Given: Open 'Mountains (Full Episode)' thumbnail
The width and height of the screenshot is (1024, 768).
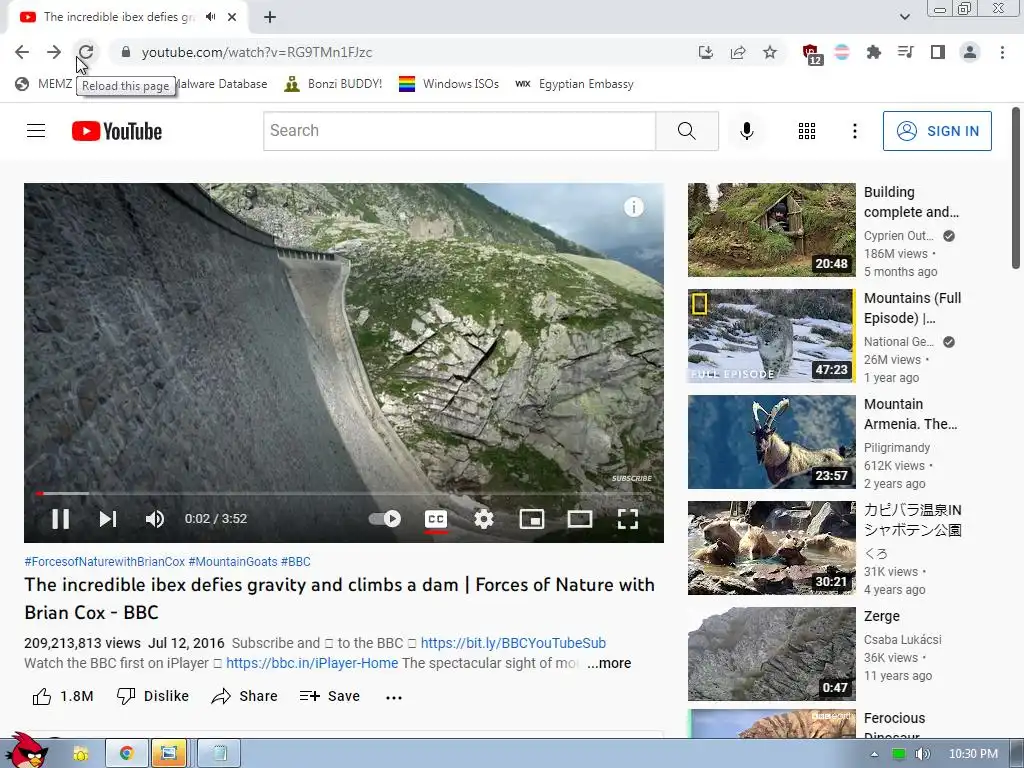Looking at the screenshot, I should point(771,336).
